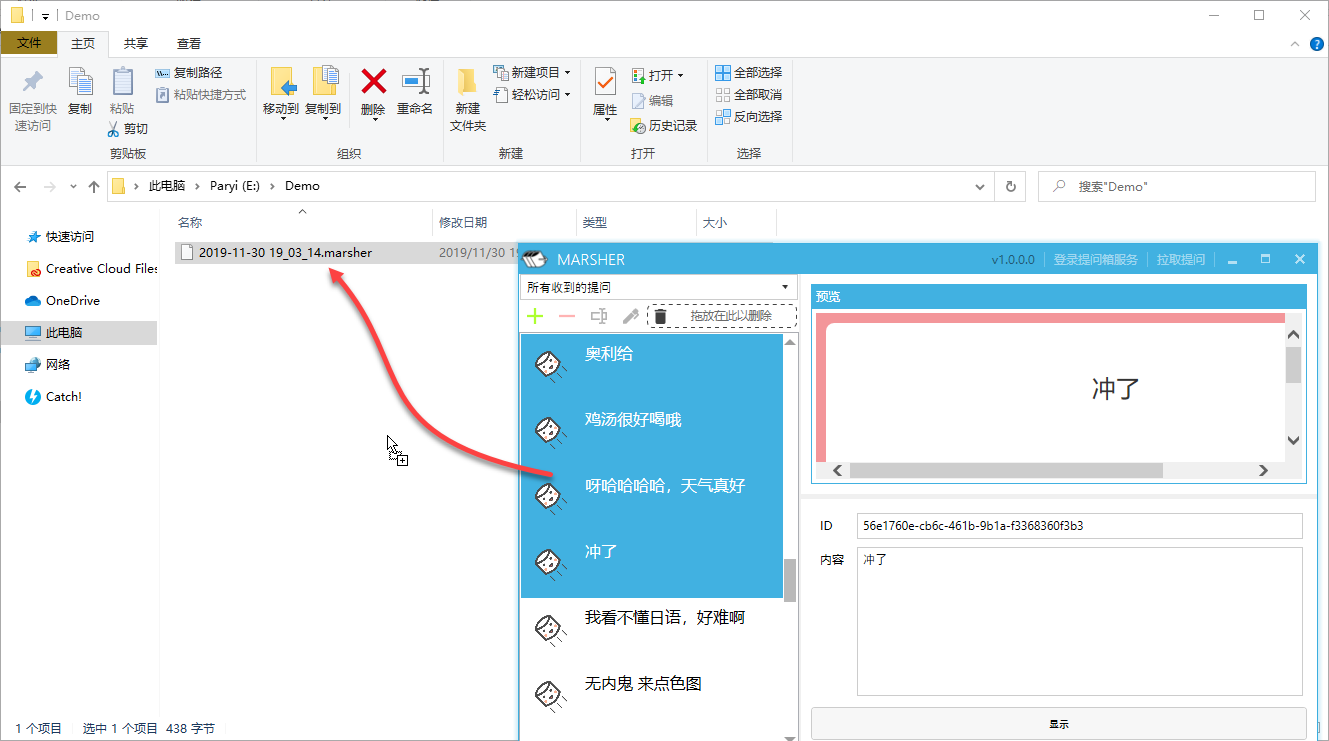Select Catch! in sidebar
The height and width of the screenshot is (741, 1329).
[53, 397]
